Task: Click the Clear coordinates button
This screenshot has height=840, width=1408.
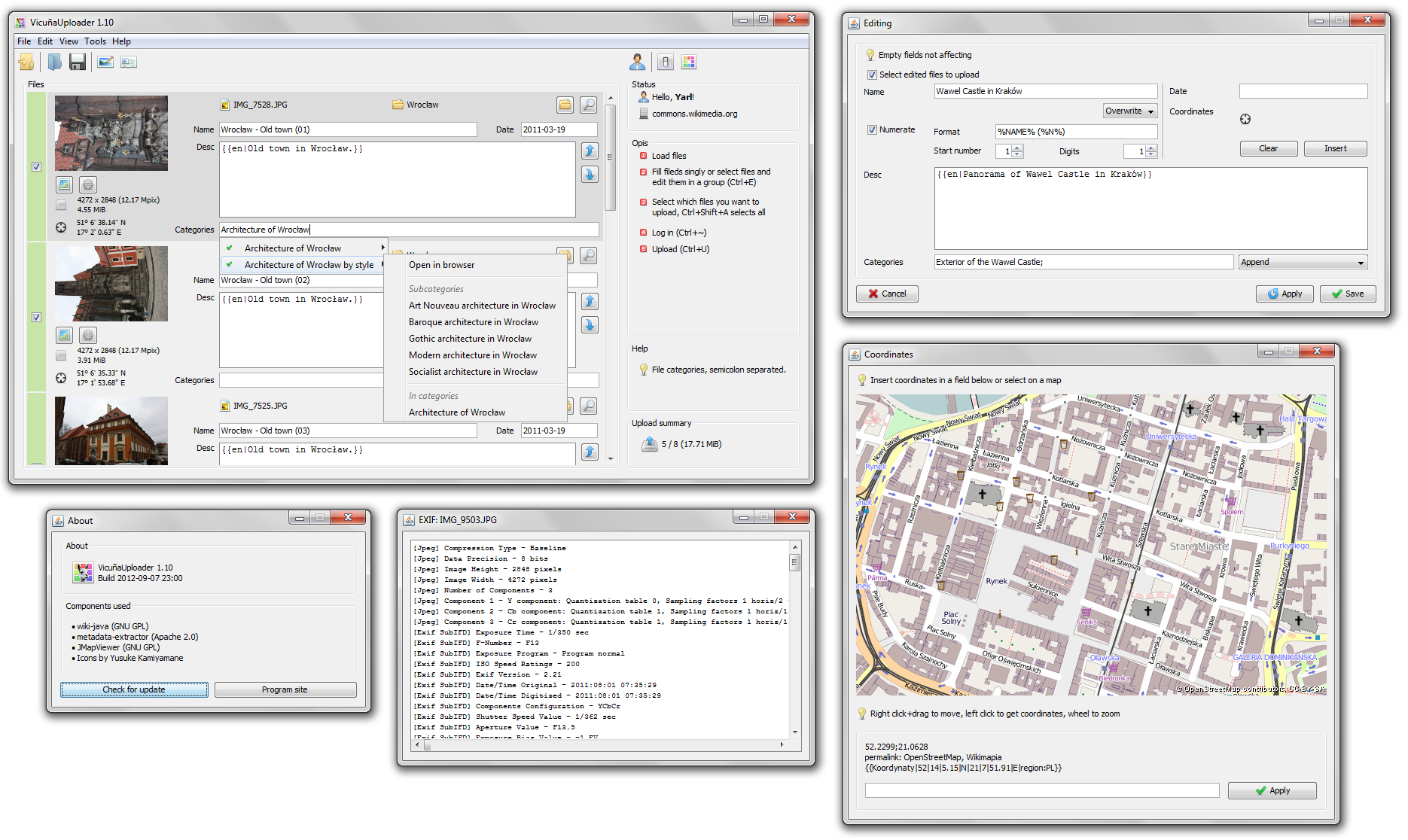Action: (x=1269, y=148)
